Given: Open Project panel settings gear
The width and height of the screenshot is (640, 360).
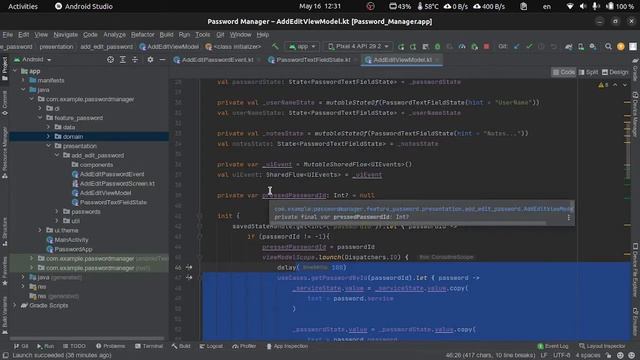Looking at the screenshot, I should coord(150,60).
